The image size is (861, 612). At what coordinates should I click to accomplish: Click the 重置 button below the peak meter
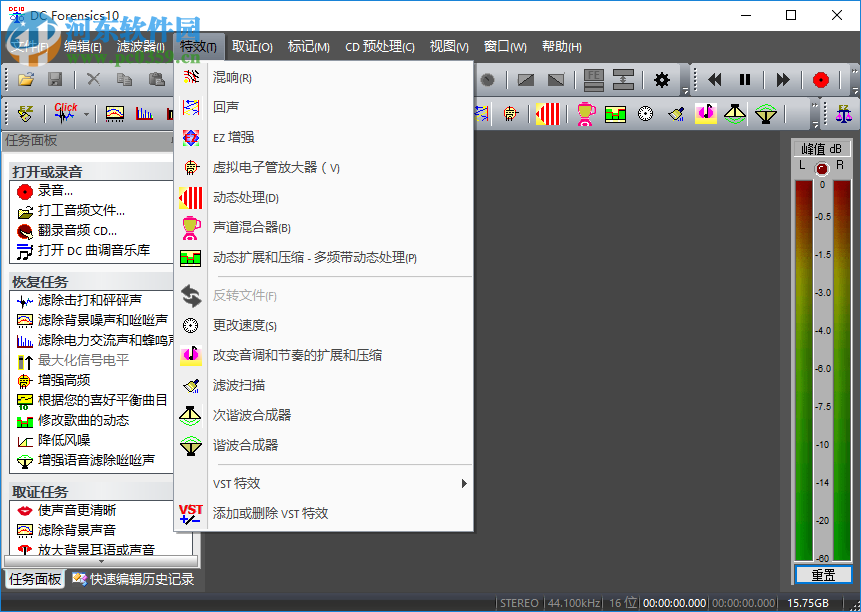(x=821, y=573)
